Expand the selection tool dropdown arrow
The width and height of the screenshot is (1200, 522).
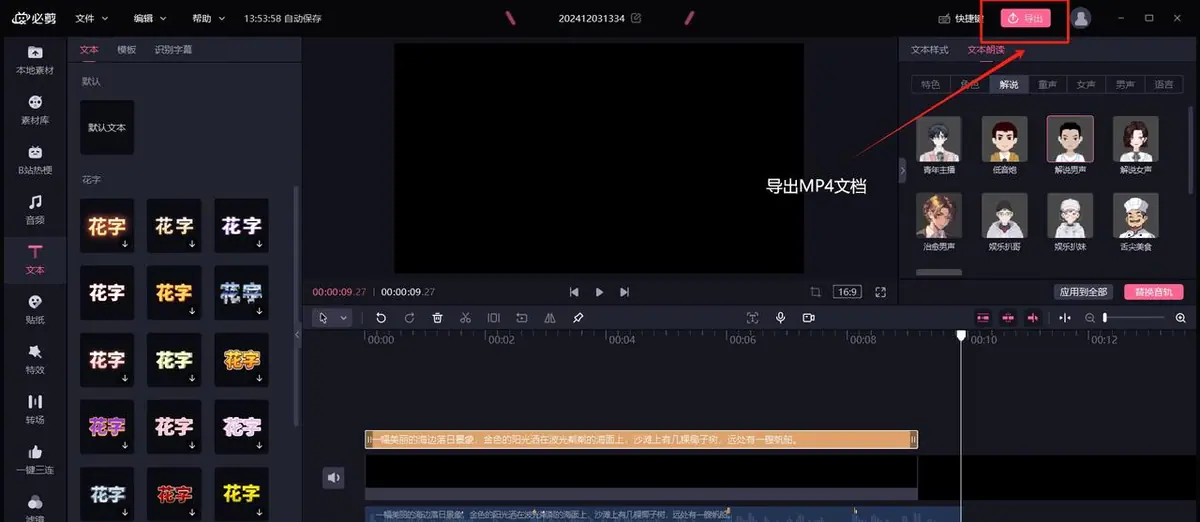coord(344,318)
